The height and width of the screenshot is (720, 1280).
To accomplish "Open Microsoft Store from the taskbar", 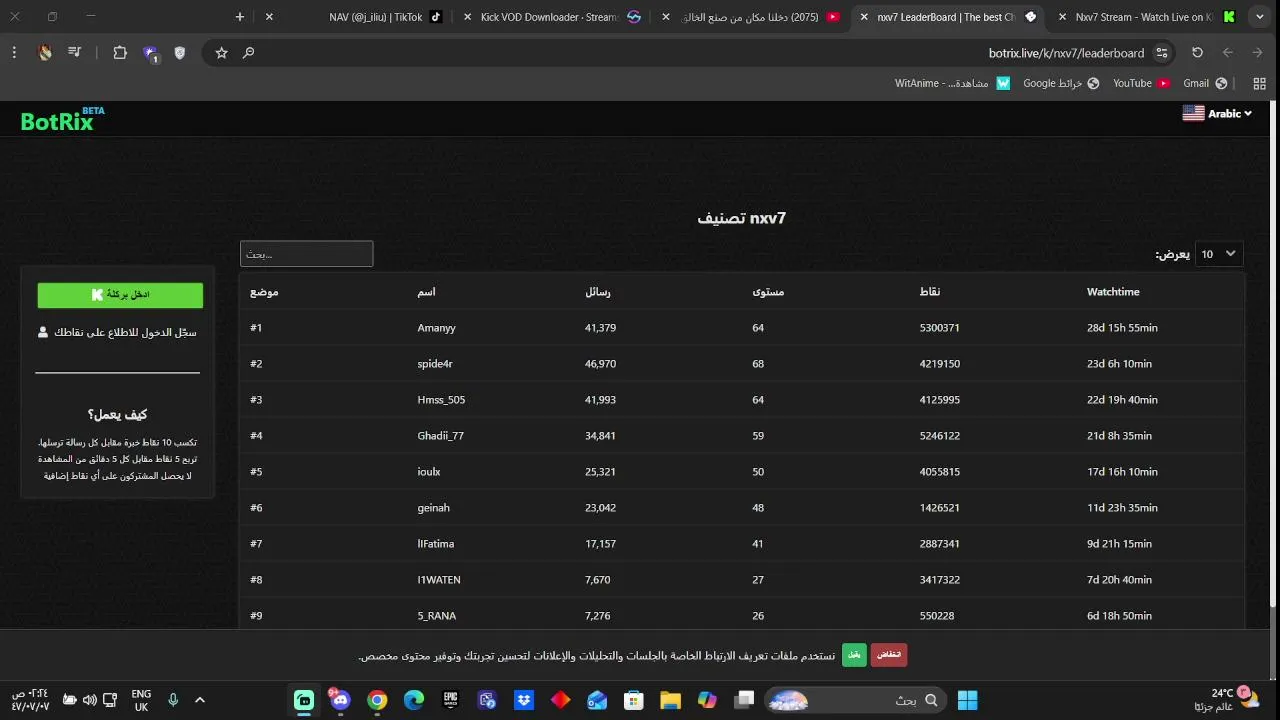I will click(633, 700).
